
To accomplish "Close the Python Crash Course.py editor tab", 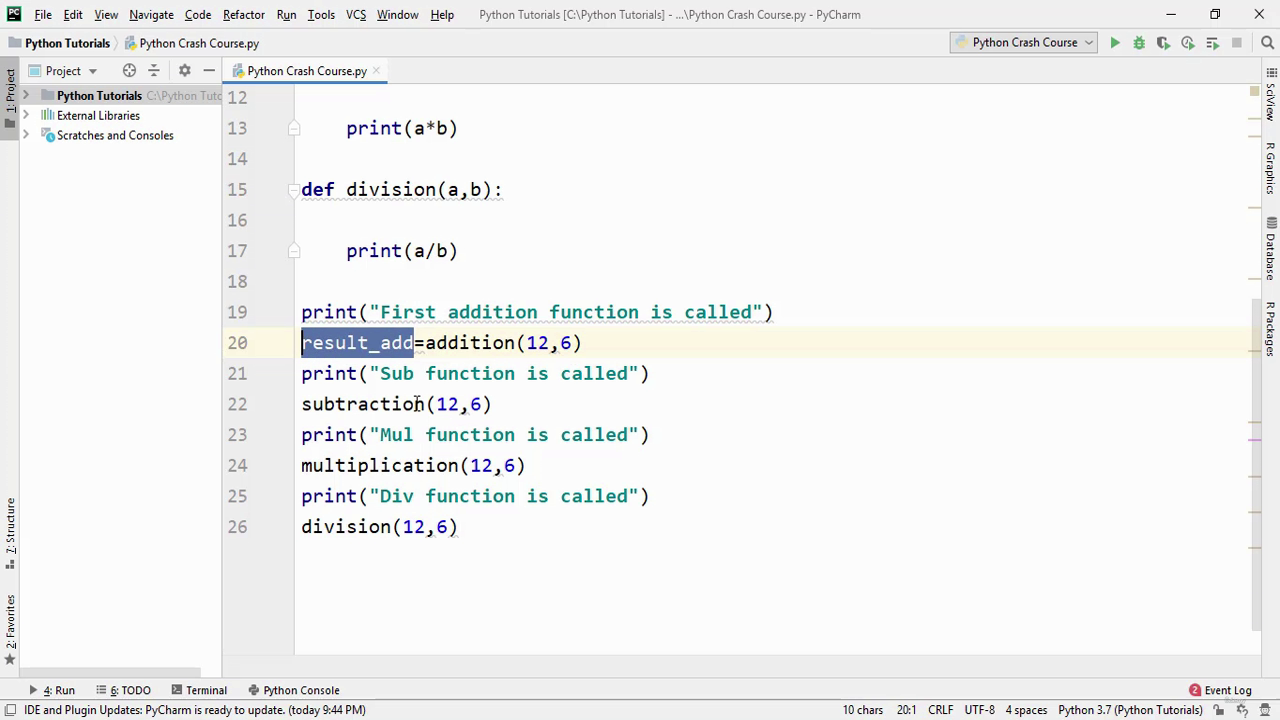I will [376, 71].
